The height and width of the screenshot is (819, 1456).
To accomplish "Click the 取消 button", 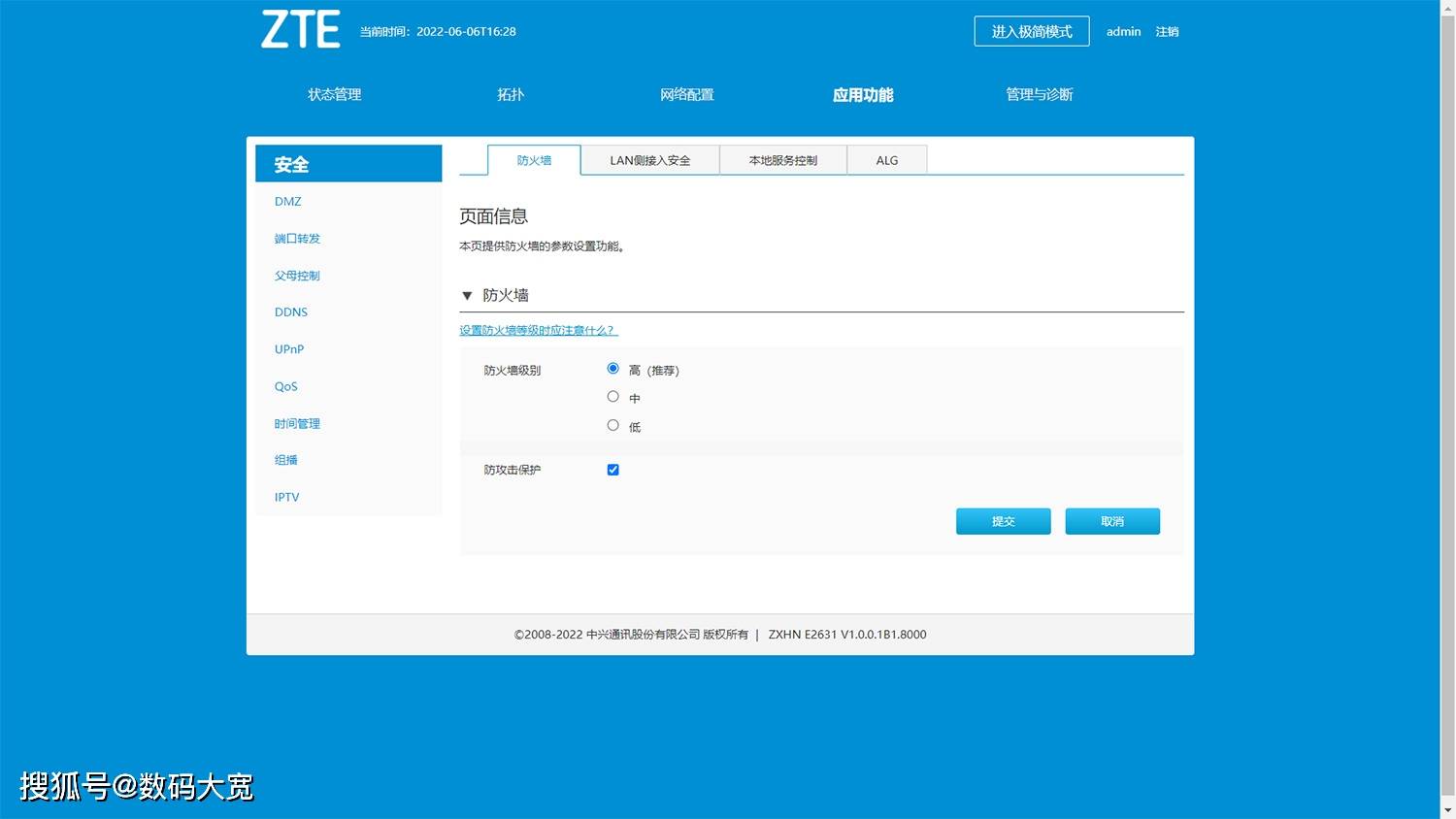I will point(1111,521).
